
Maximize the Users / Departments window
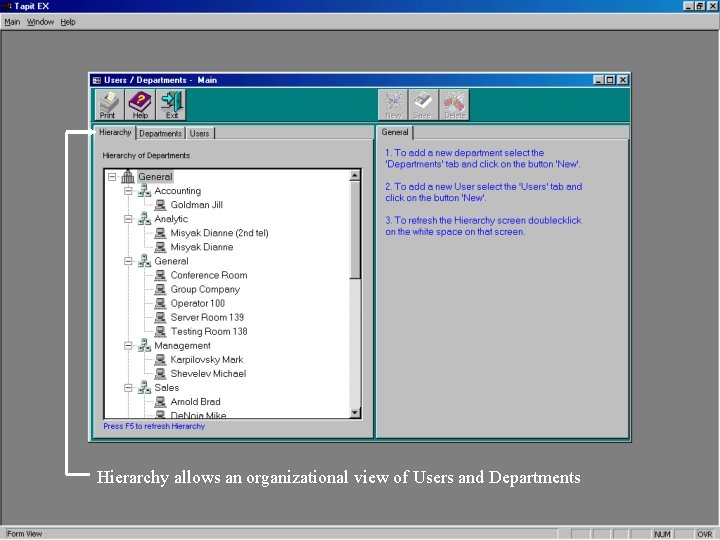(610, 80)
